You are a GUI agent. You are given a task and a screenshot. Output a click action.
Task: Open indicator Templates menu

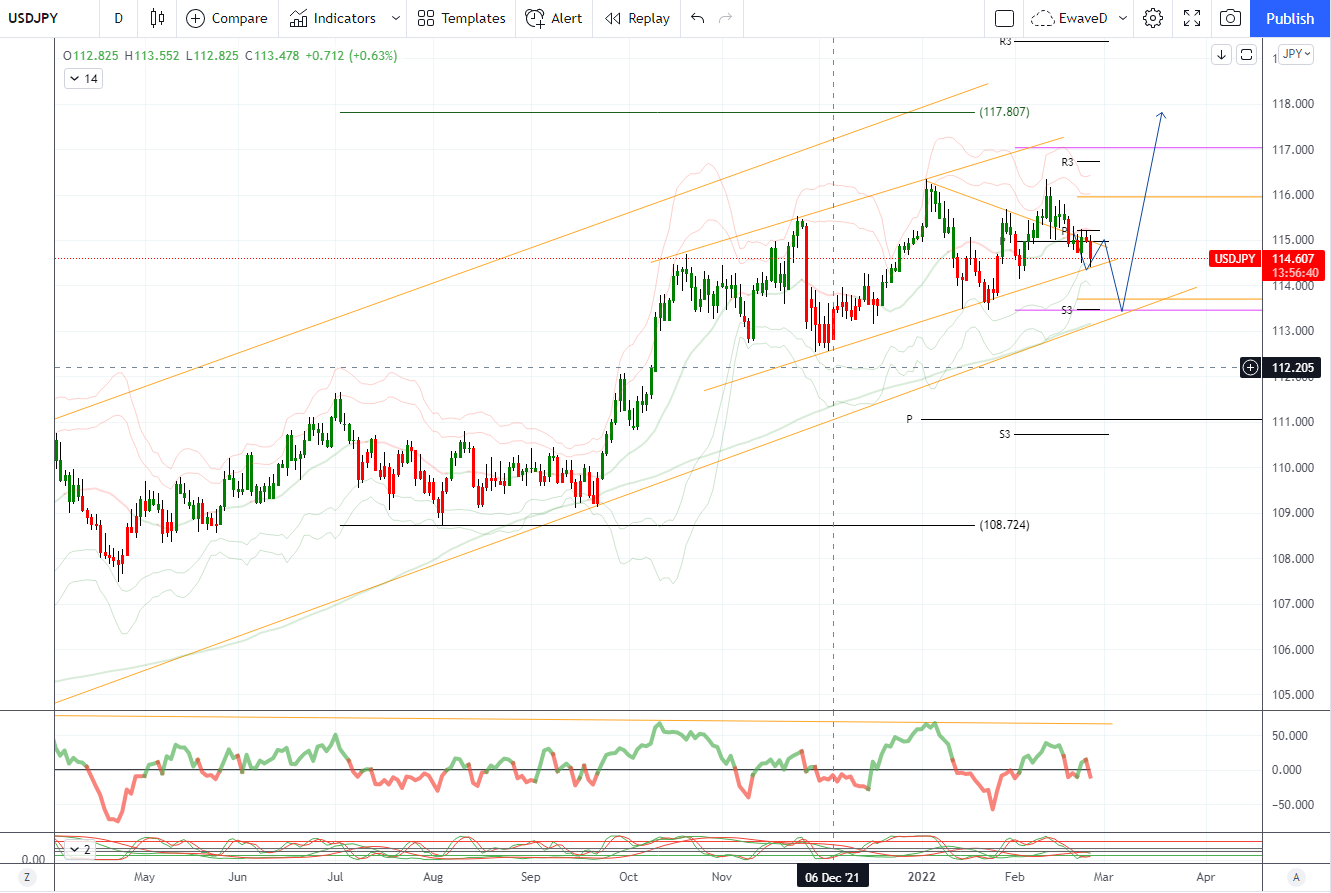(461, 18)
